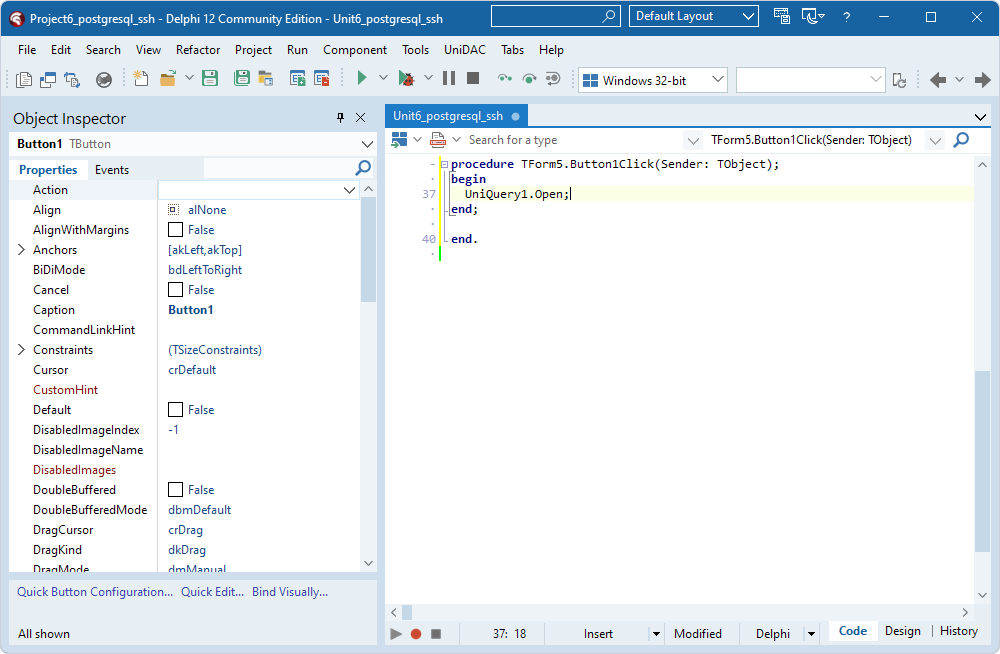1000x654 pixels.
Task: Switch to the Events tab in Object Inspector
Action: point(111,169)
